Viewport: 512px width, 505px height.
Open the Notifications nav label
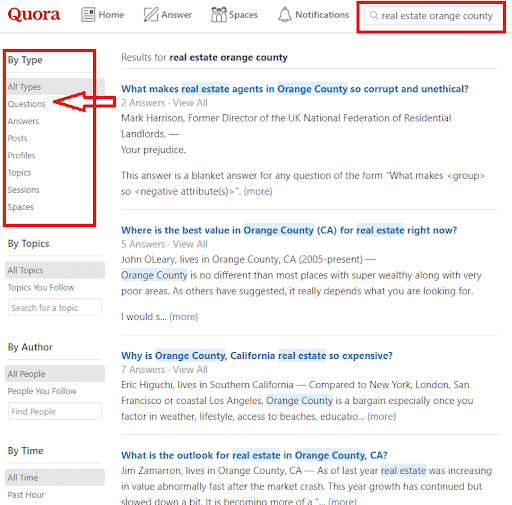click(322, 15)
